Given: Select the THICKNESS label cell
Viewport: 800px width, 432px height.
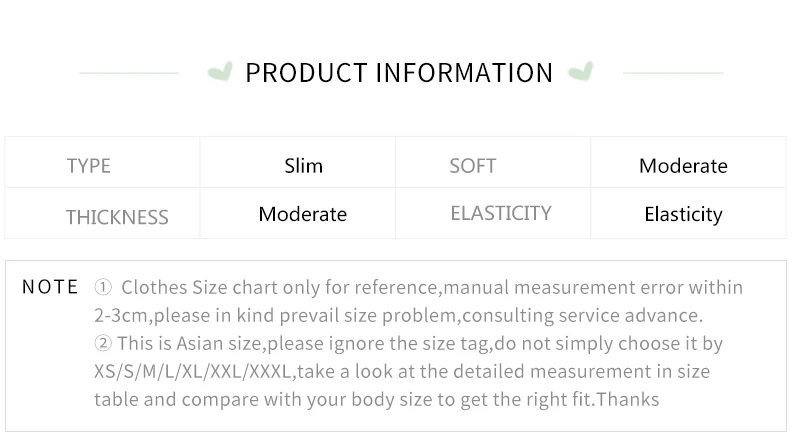Looking at the screenshot, I should tap(117, 217).
